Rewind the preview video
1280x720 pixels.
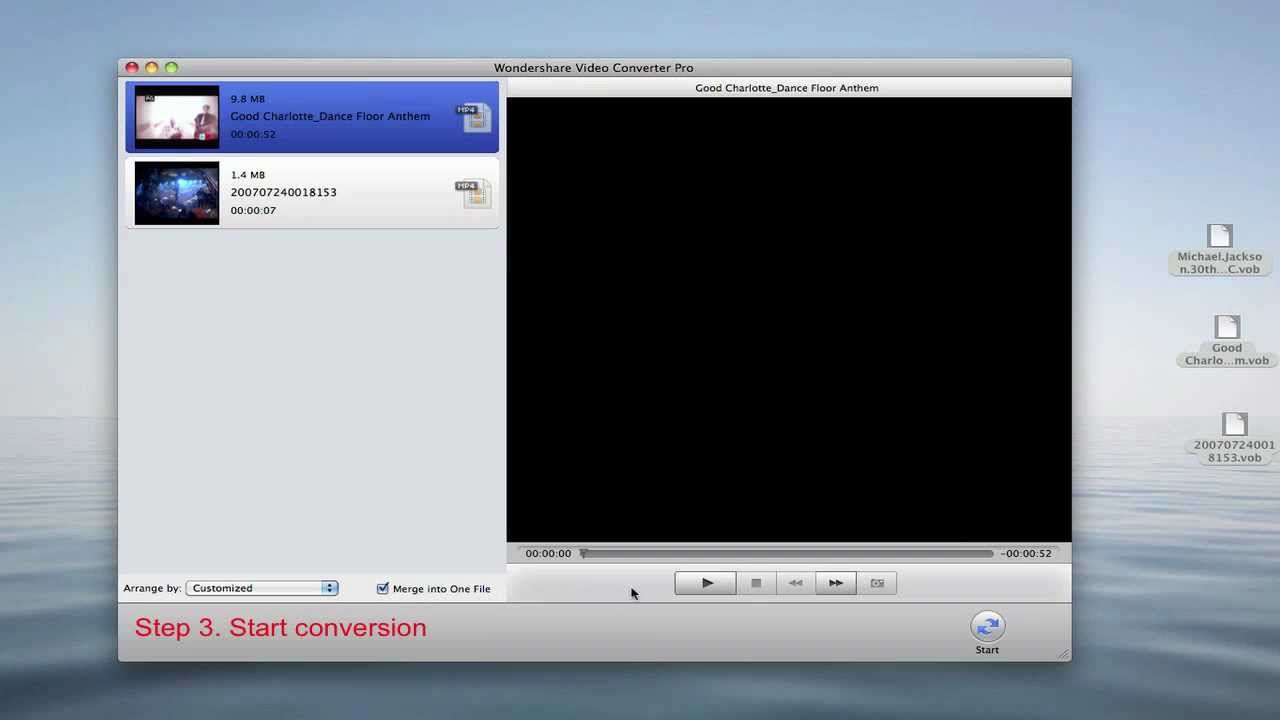795,583
